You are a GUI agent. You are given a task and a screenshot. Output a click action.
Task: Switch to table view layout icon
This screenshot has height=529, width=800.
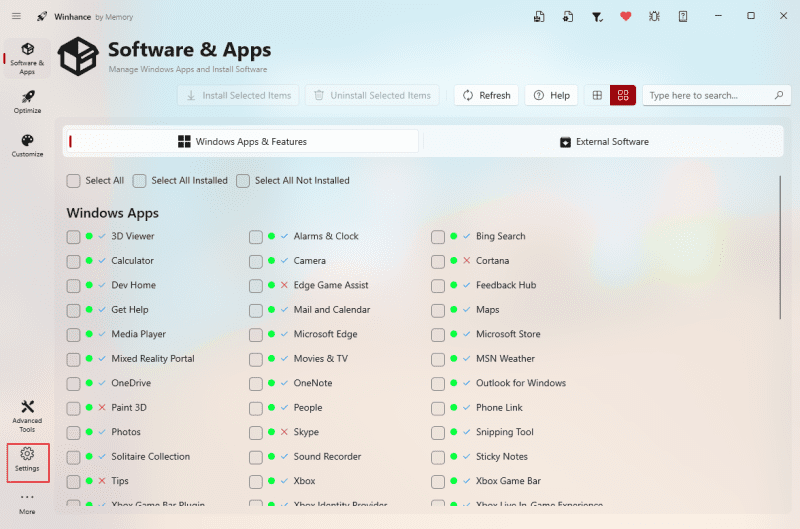tap(597, 95)
